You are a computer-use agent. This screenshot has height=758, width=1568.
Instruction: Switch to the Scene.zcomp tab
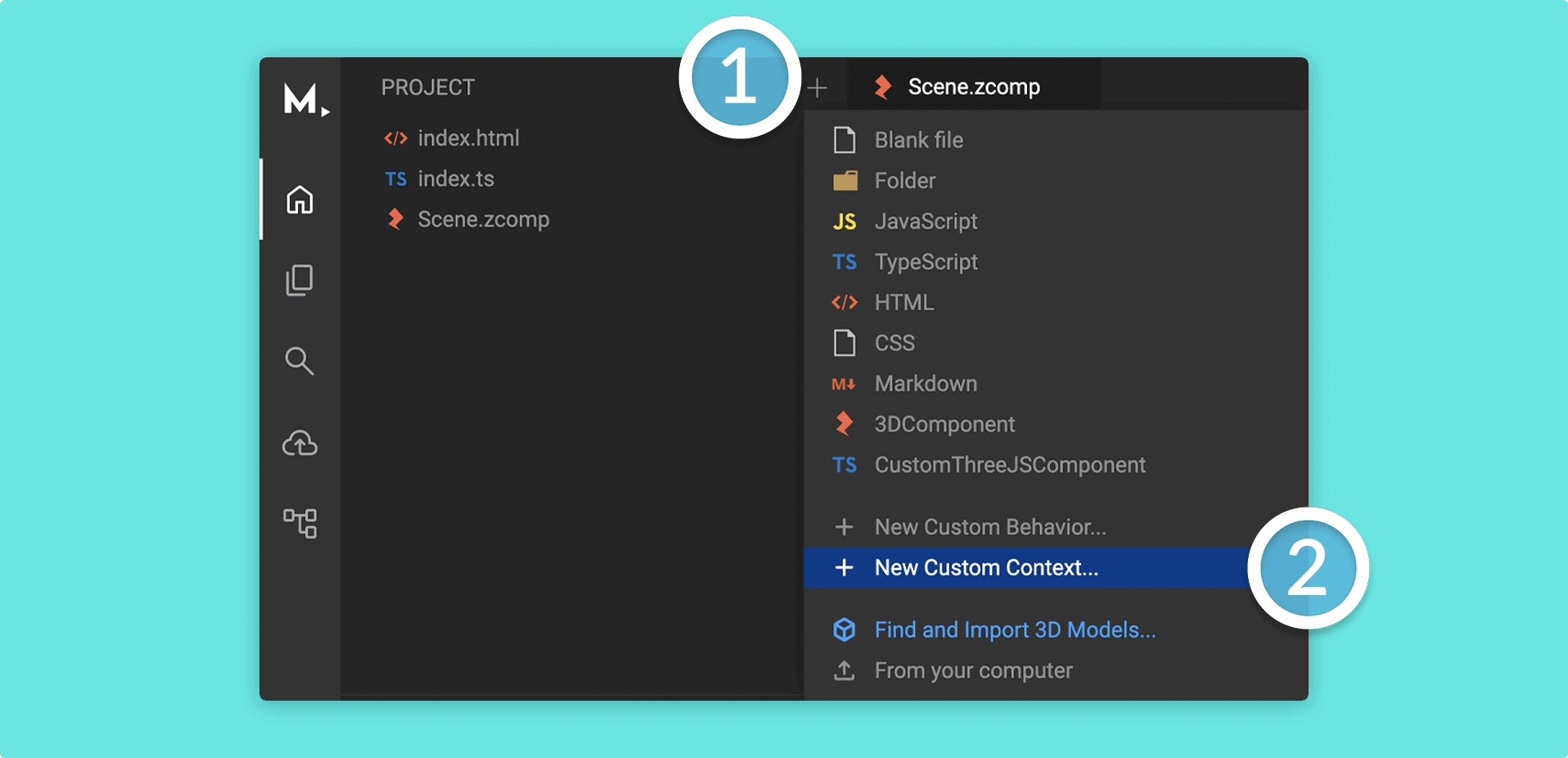coord(973,86)
